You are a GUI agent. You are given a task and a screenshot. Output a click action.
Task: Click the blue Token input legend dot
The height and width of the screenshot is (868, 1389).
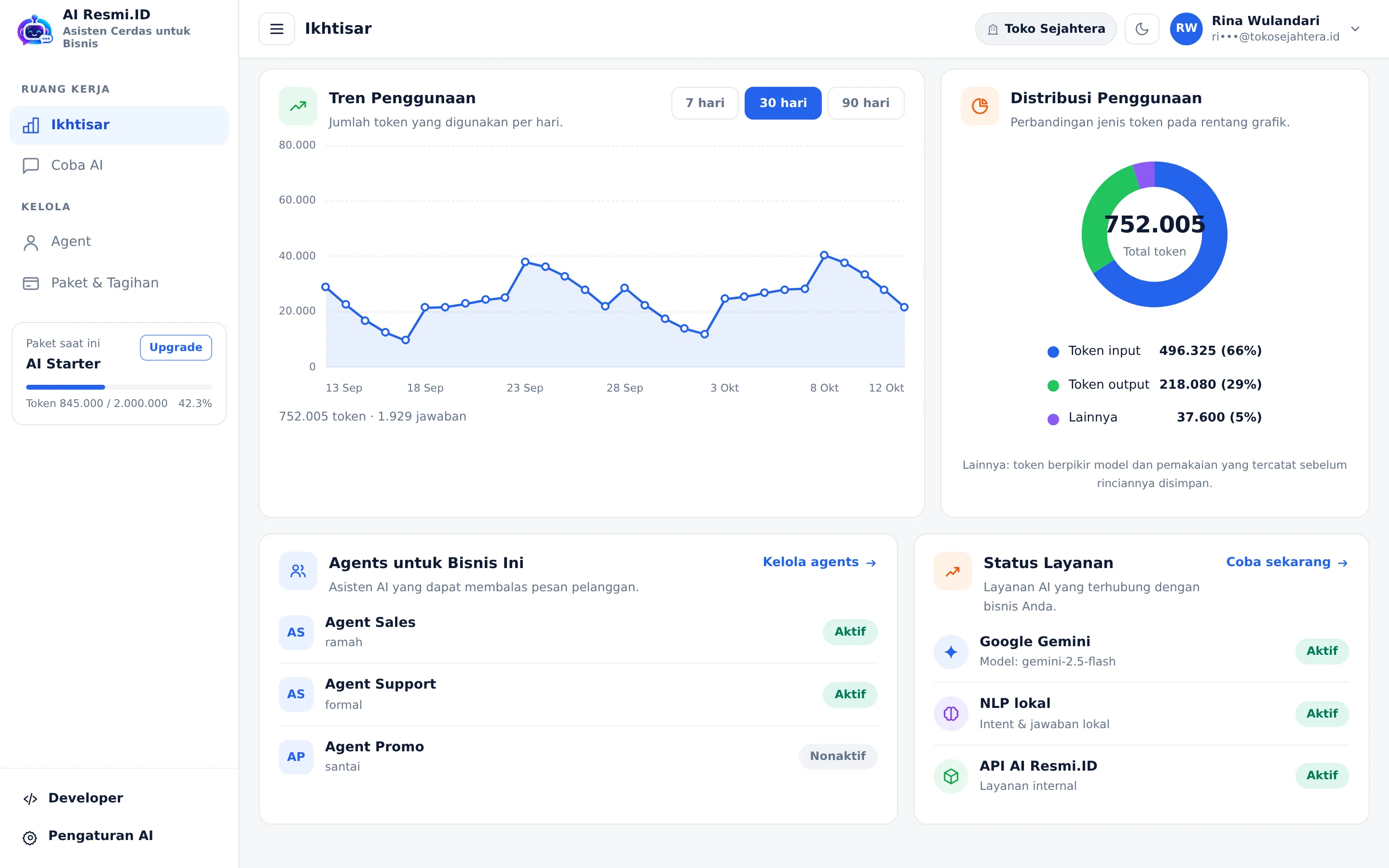tap(1053, 352)
